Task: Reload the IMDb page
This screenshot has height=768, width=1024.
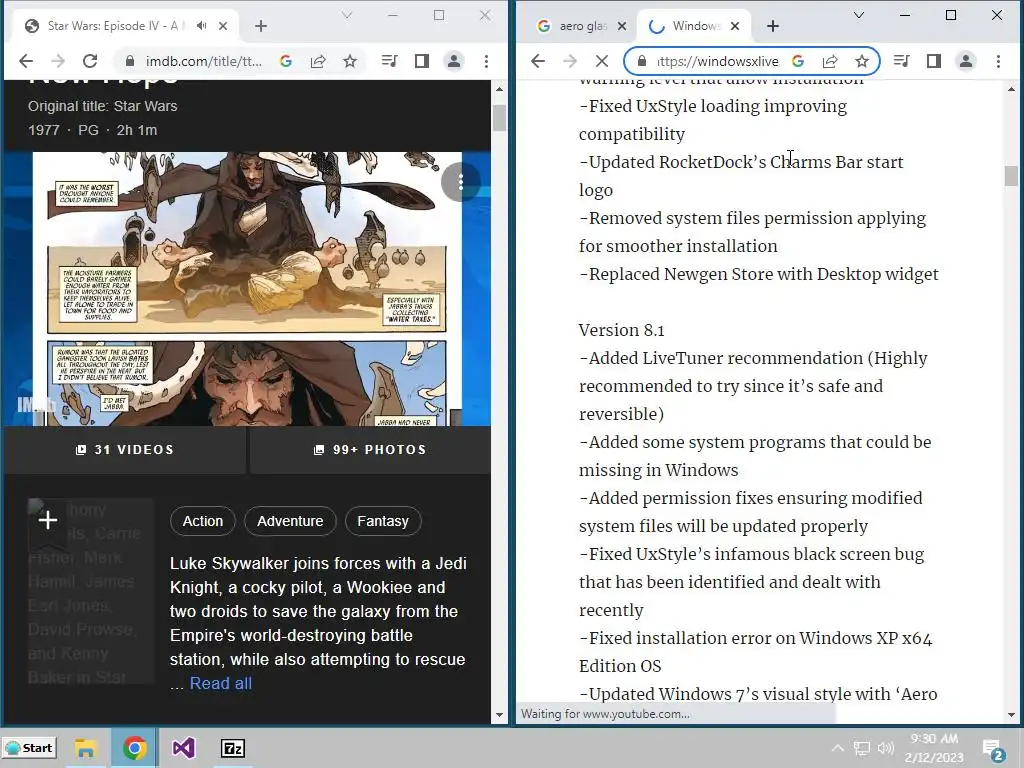Action: [90, 61]
